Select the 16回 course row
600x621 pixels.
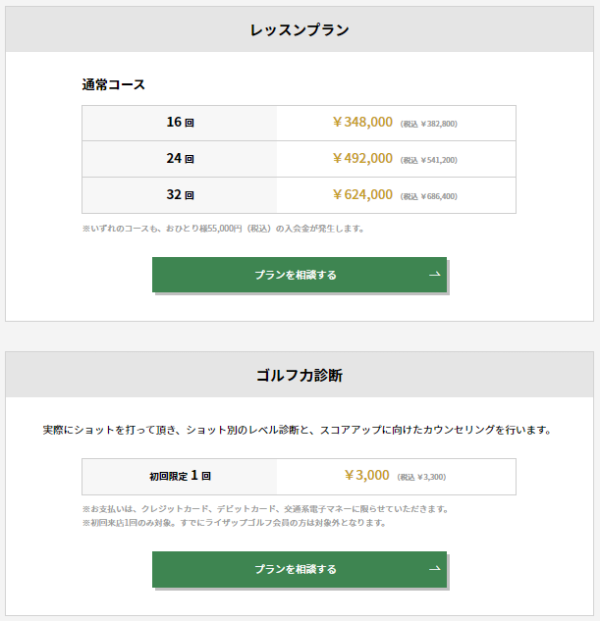(299, 123)
